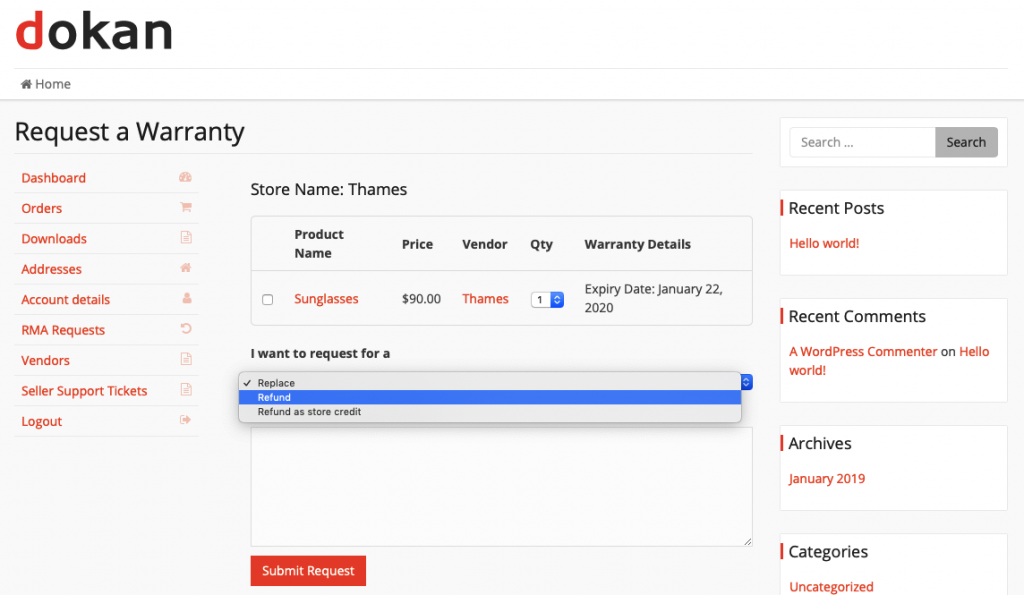Select Refund as store credit option
The width and height of the screenshot is (1024, 595).
click(x=490, y=411)
